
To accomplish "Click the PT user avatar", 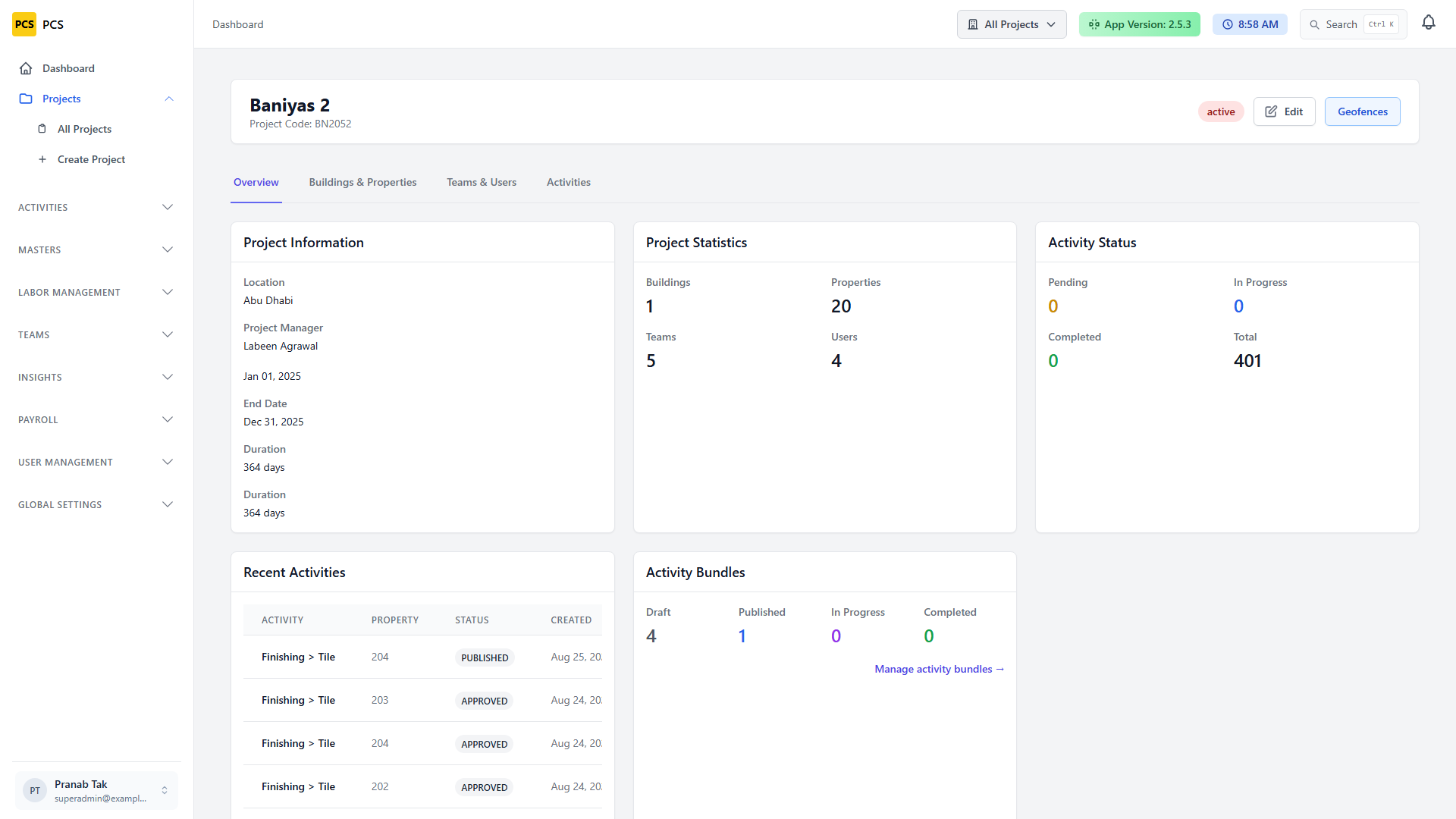I will (x=35, y=790).
